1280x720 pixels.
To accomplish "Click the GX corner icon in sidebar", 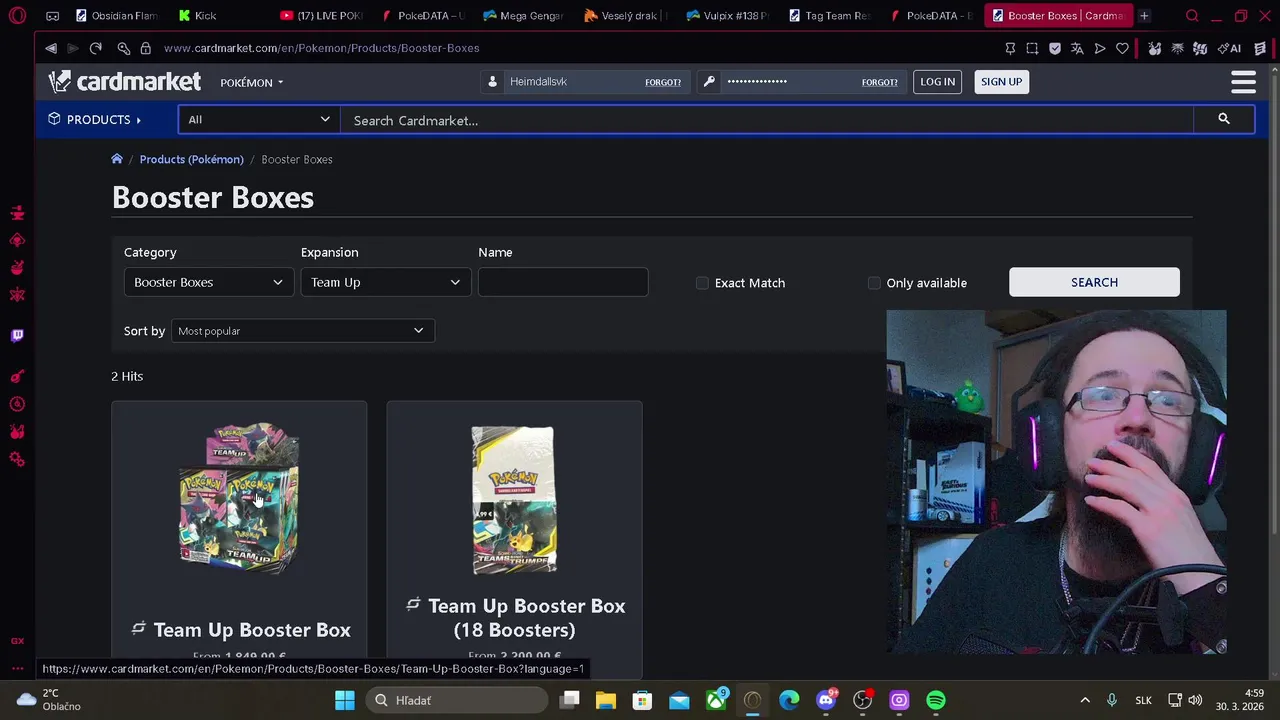I will 17,641.
